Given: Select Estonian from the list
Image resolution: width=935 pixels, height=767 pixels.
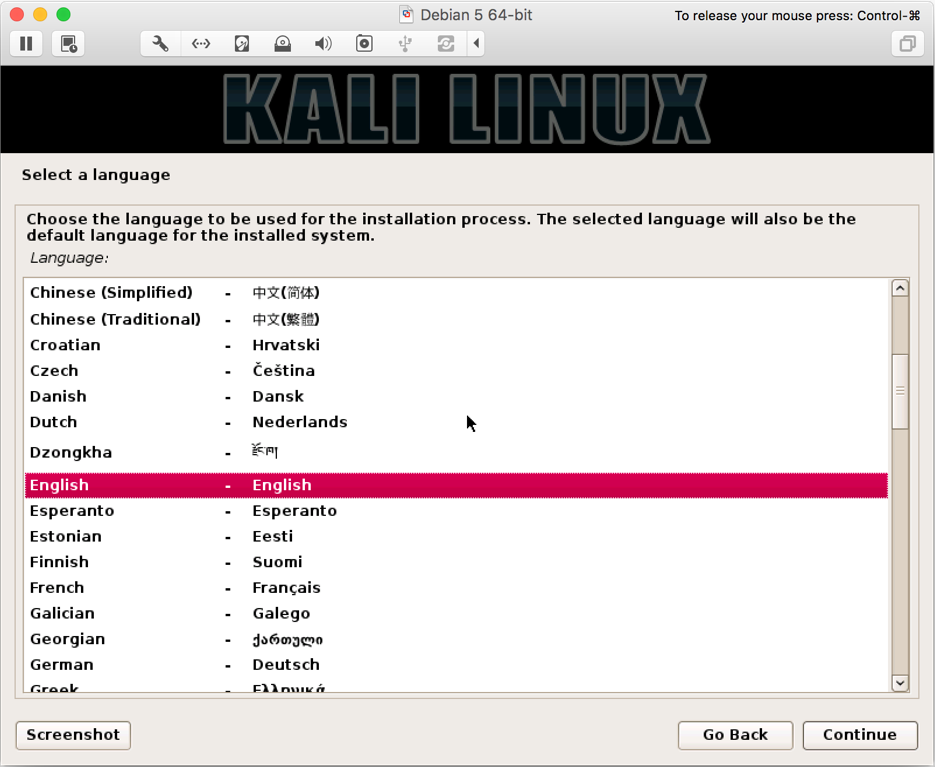Looking at the screenshot, I should (456, 537).
